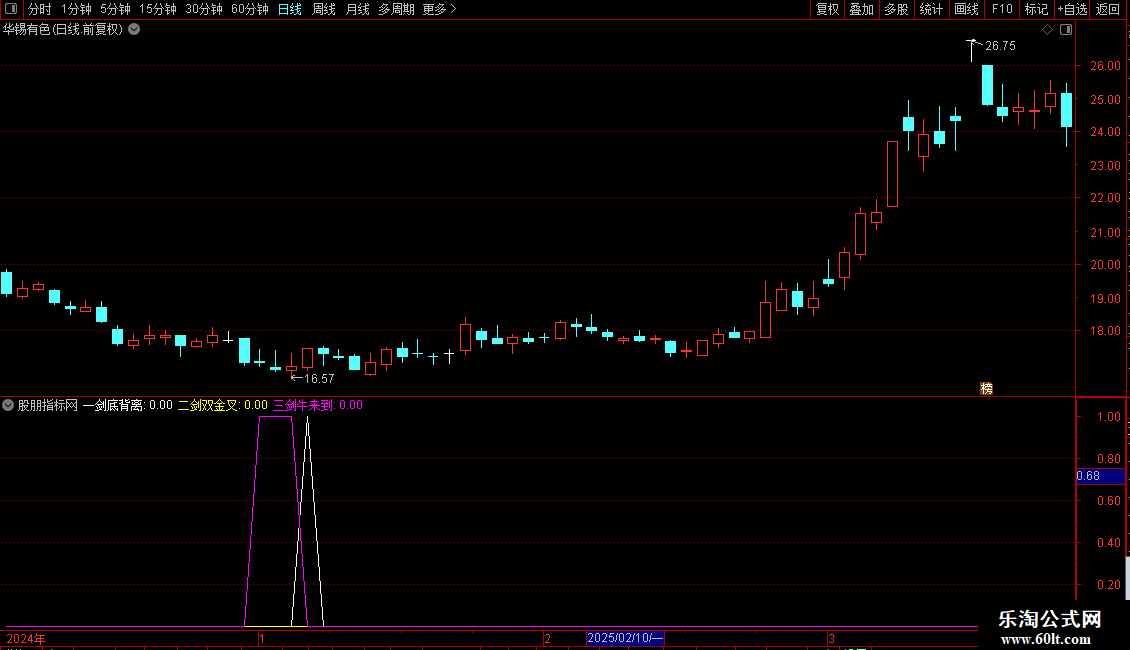Click the 26.75 high price marker
The width and height of the screenshot is (1130, 650).
coord(1000,45)
